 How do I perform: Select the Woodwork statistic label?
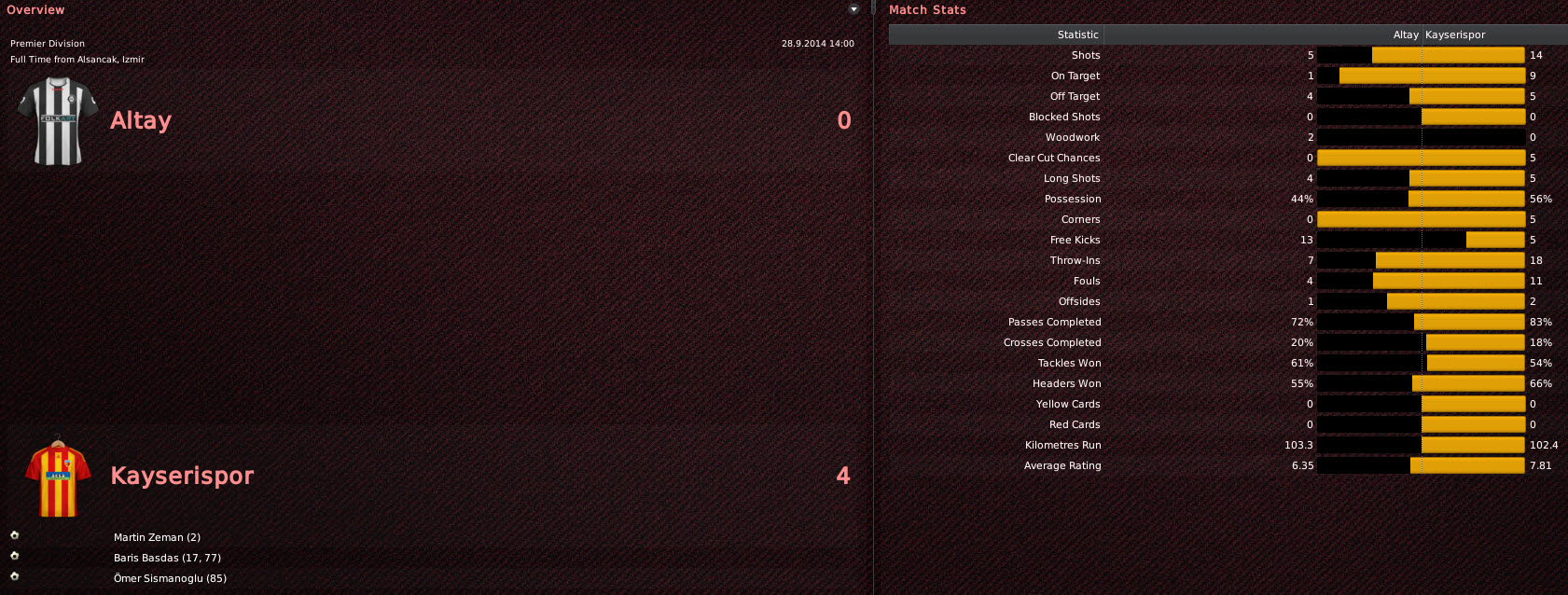coord(1073,137)
